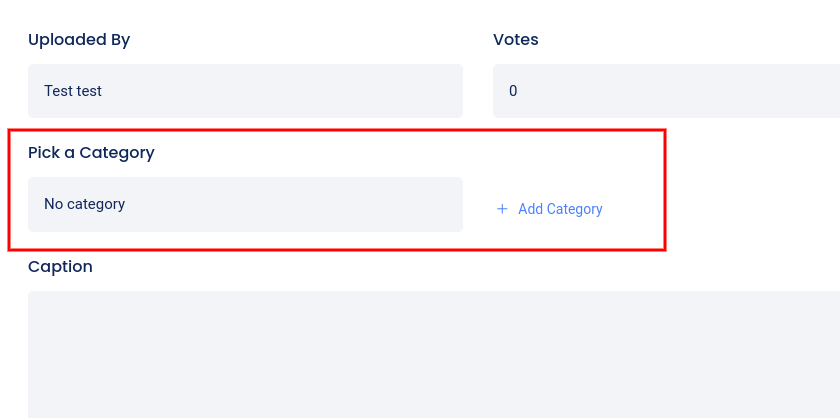Click the vote count box showing 0

[x=666, y=91]
